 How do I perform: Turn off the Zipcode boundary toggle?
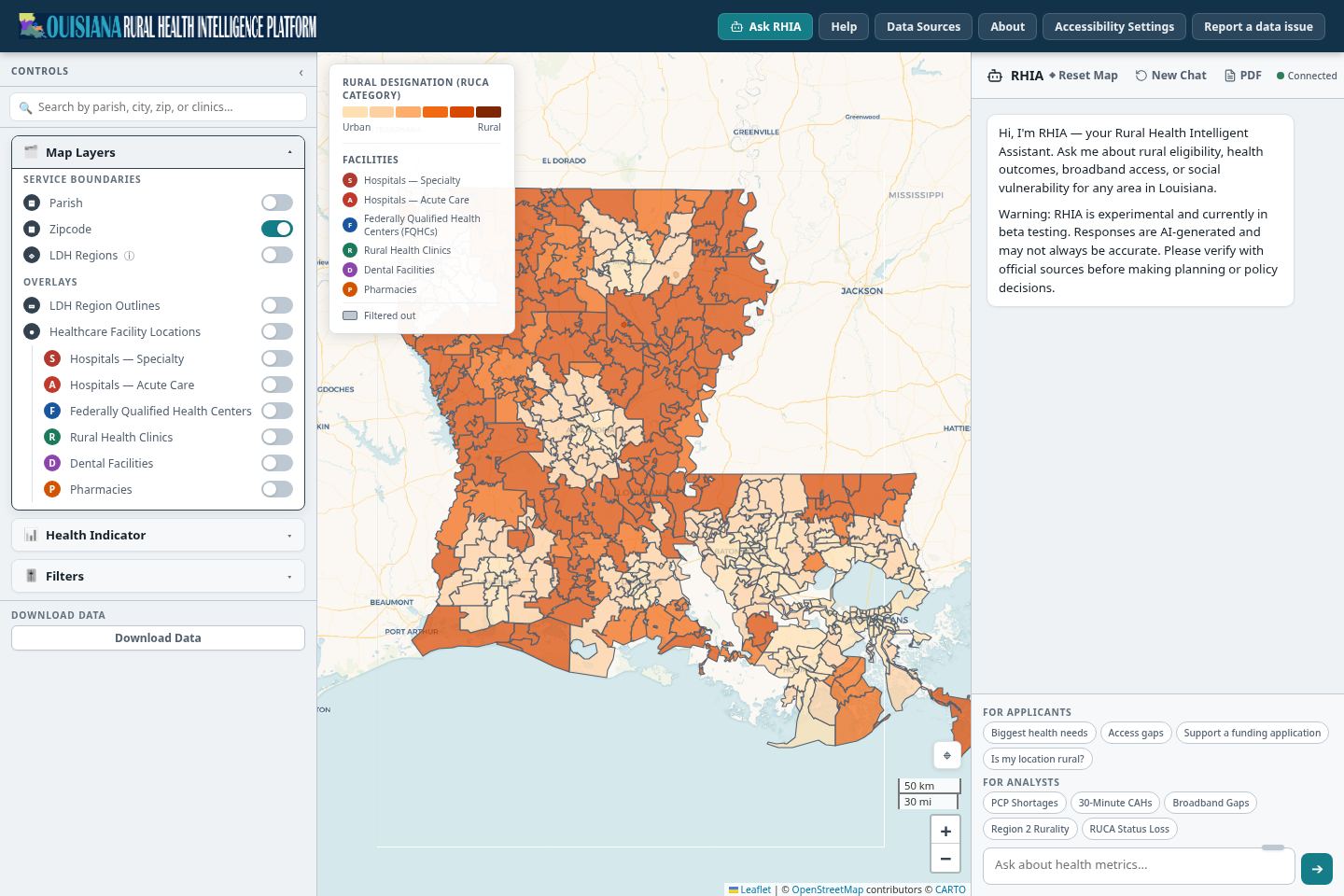click(x=277, y=229)
